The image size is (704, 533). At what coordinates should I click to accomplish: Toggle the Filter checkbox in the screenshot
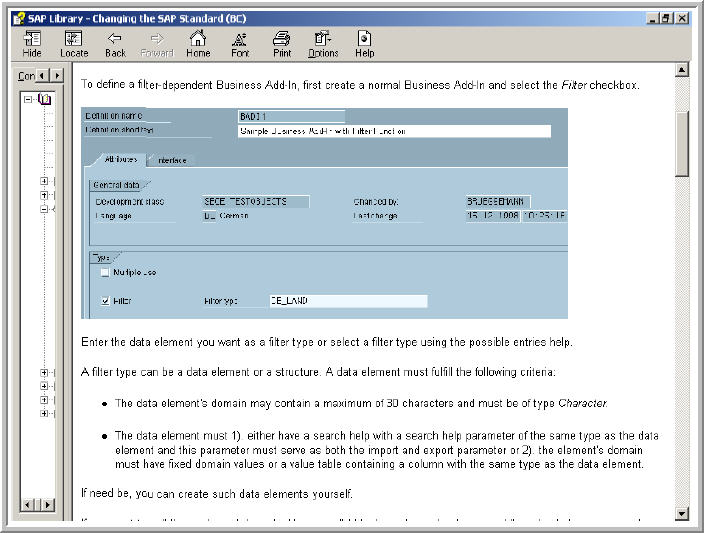(x=105, y=301)
